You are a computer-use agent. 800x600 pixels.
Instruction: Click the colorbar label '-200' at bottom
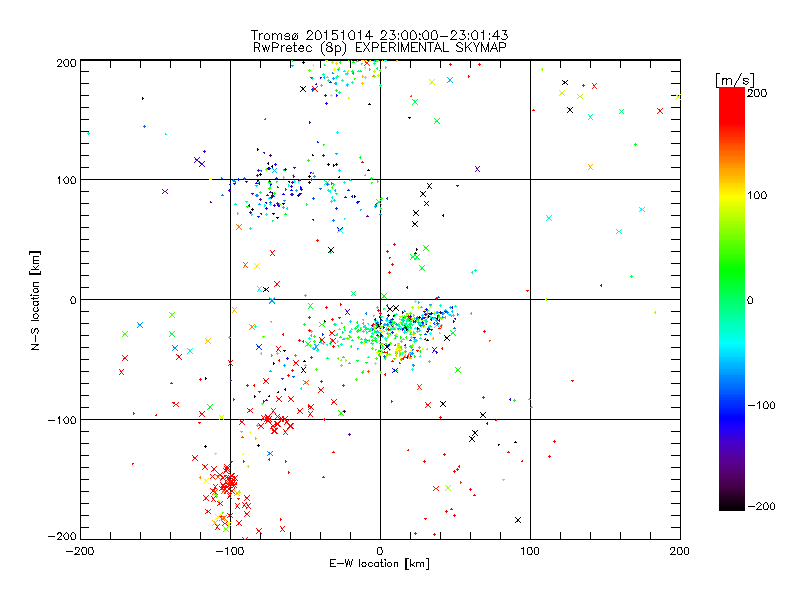coord(761,506)
